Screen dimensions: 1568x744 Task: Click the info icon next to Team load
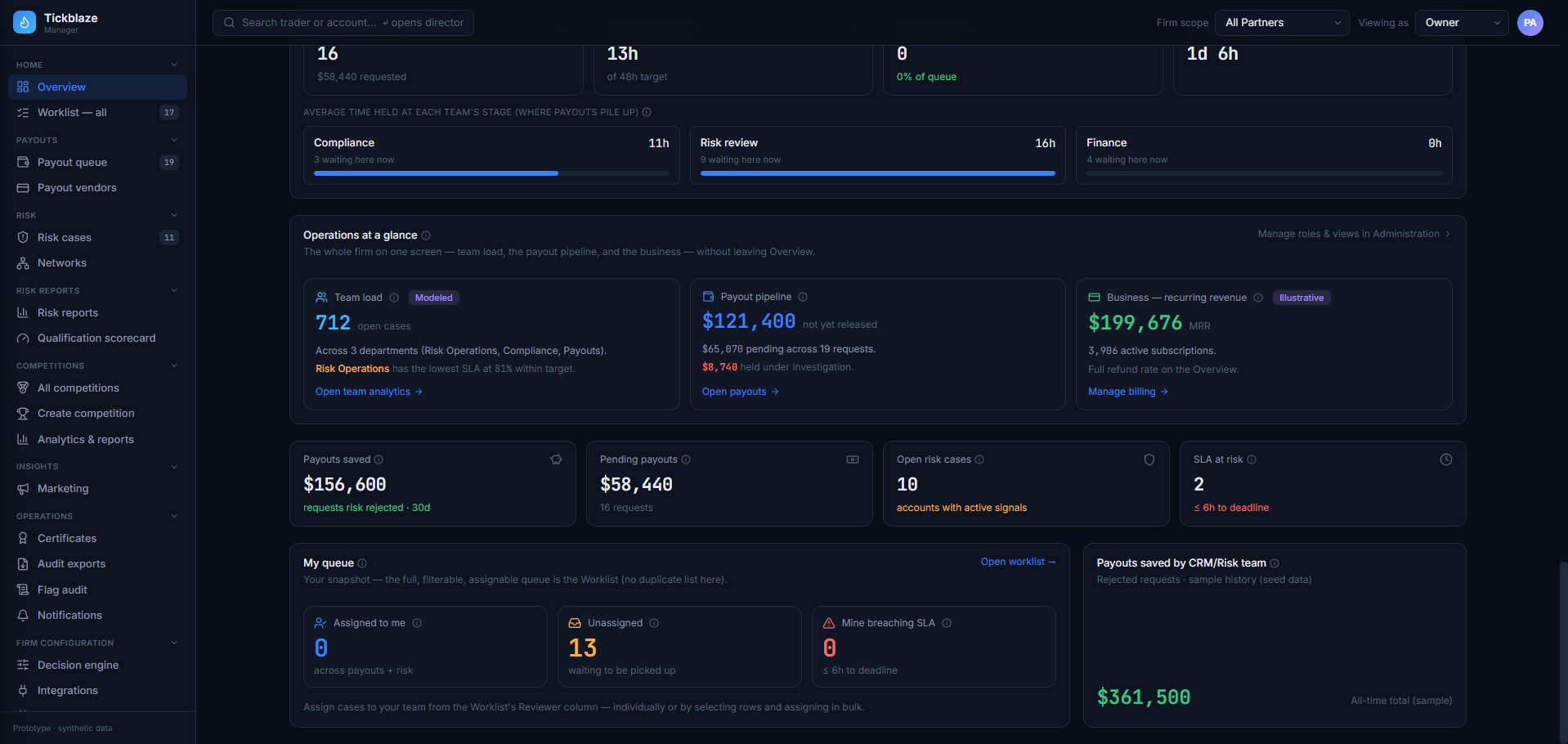click(x=394, y=298)
